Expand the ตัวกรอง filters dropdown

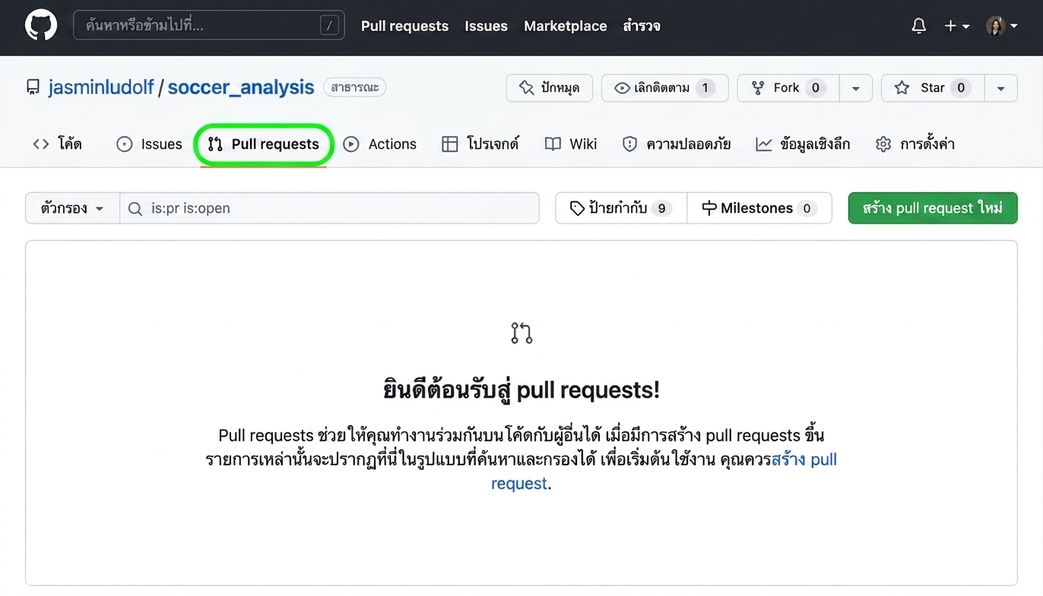point(73,208)
